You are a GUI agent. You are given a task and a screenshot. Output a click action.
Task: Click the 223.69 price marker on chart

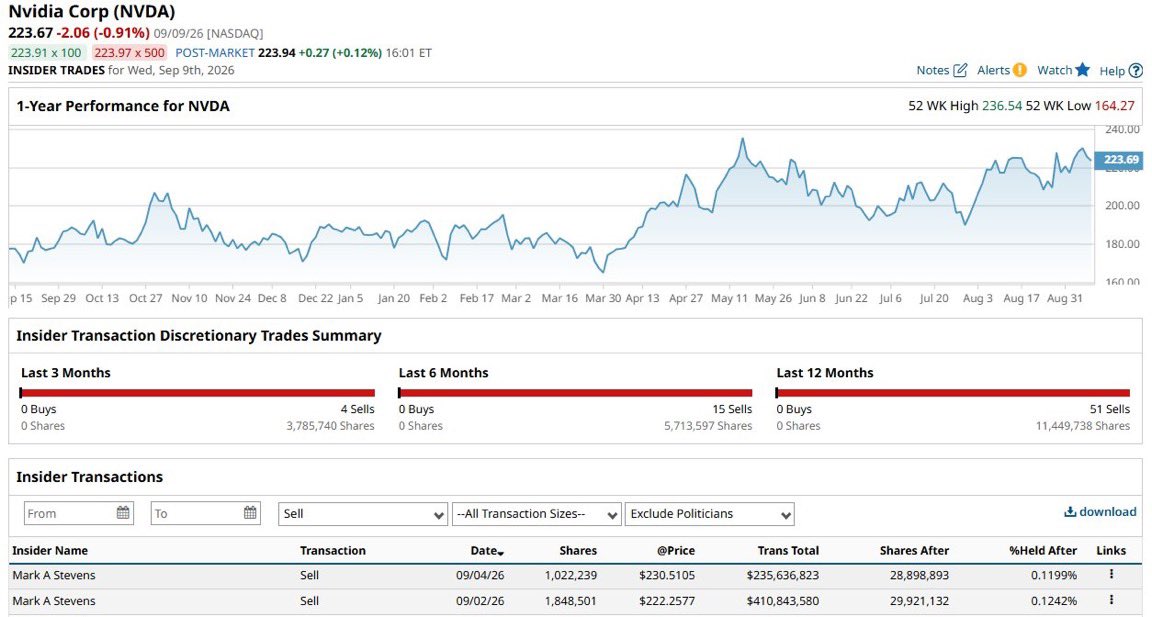(1120, 159)
